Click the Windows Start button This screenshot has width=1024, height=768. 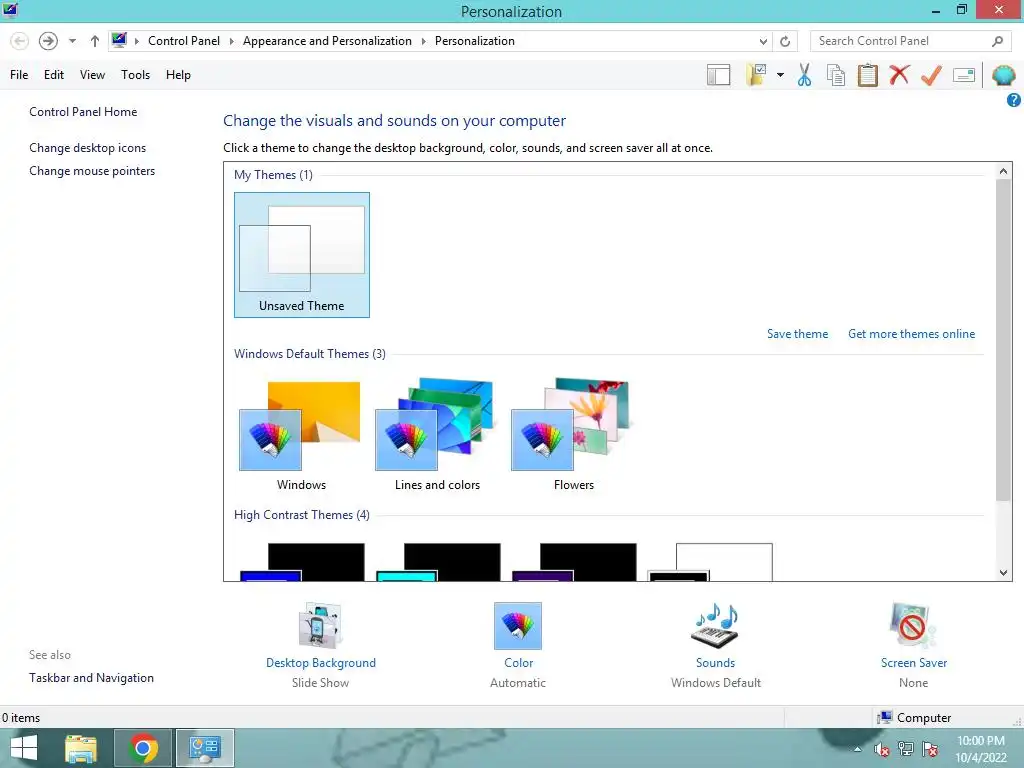[x=24, y=748]
